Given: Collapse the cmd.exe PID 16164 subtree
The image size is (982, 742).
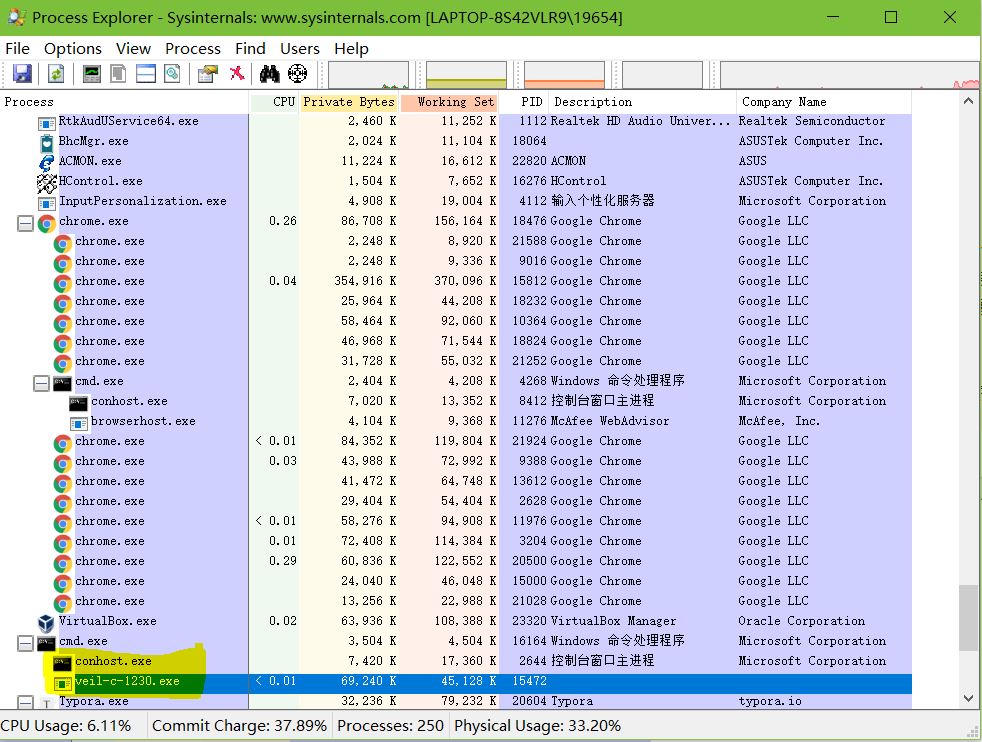Looking at the screenshot, I should (25, 643).
